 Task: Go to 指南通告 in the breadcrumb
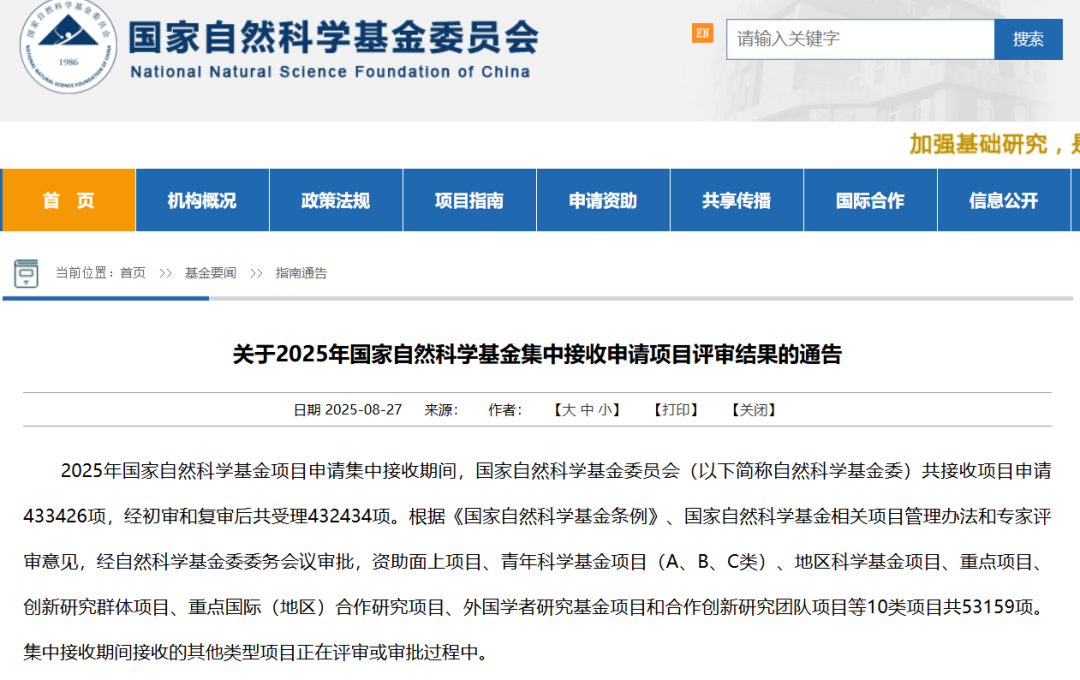(301, 274)
